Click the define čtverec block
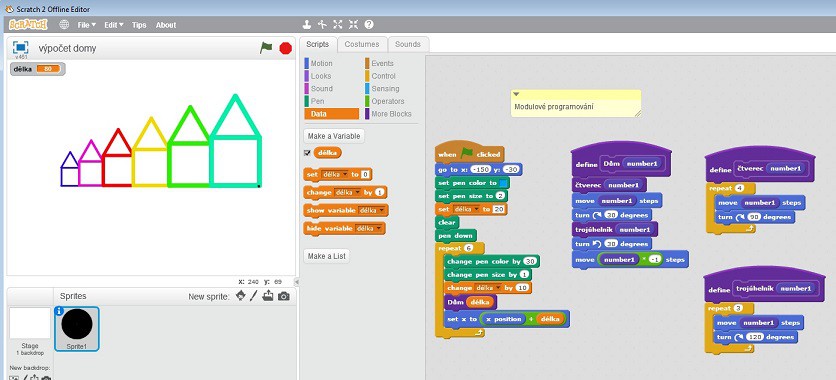 point(760,166)
